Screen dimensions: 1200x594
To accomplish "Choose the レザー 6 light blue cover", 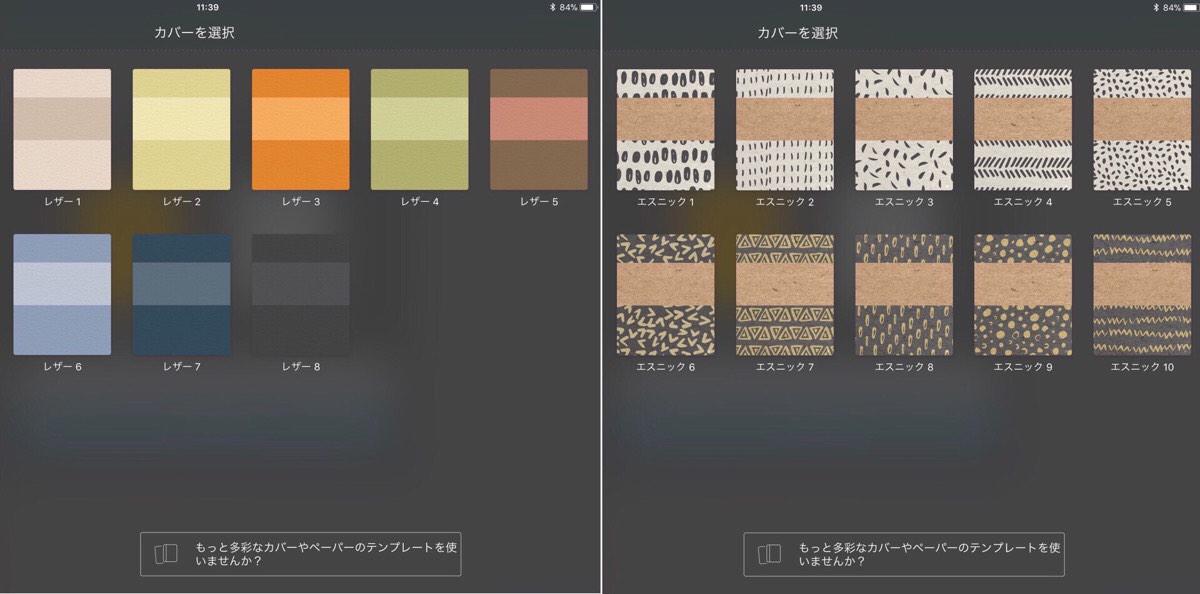I will (62, 295).
